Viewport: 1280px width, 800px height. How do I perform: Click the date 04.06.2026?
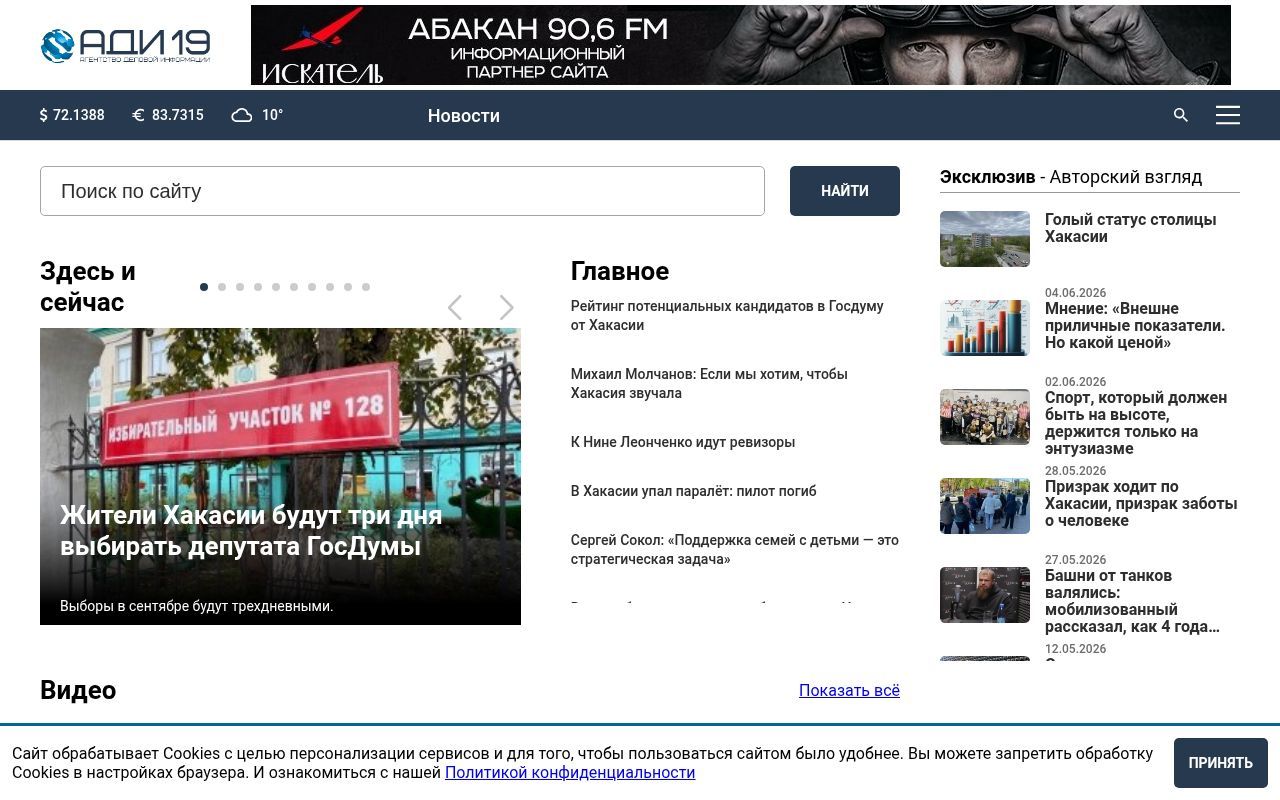click(x=1076, y=293)
